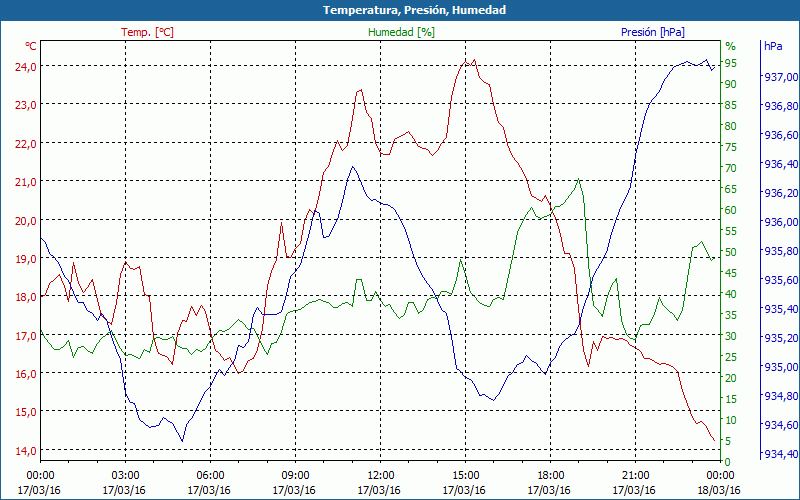
Task: Click the 934,80 pressure axis tick
Action: coord(780,396)
